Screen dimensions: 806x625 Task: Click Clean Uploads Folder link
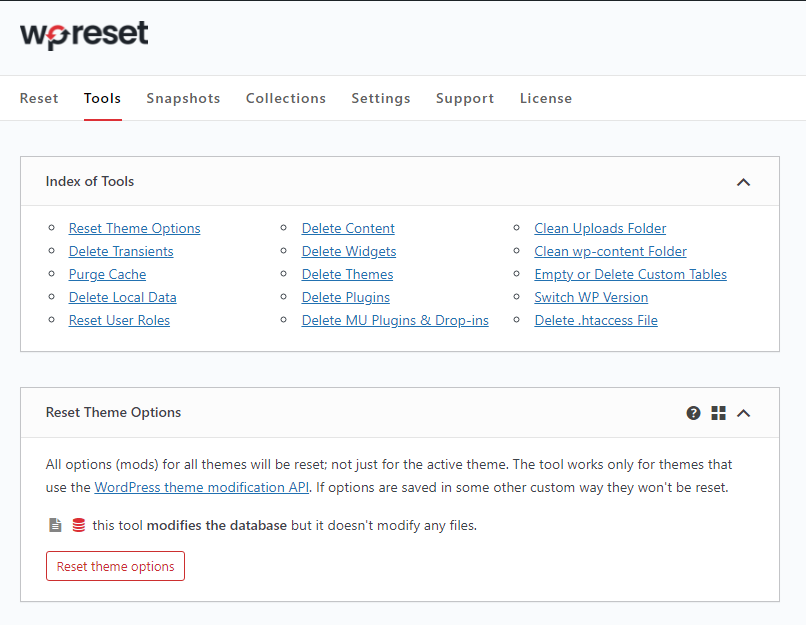[599, 228]
